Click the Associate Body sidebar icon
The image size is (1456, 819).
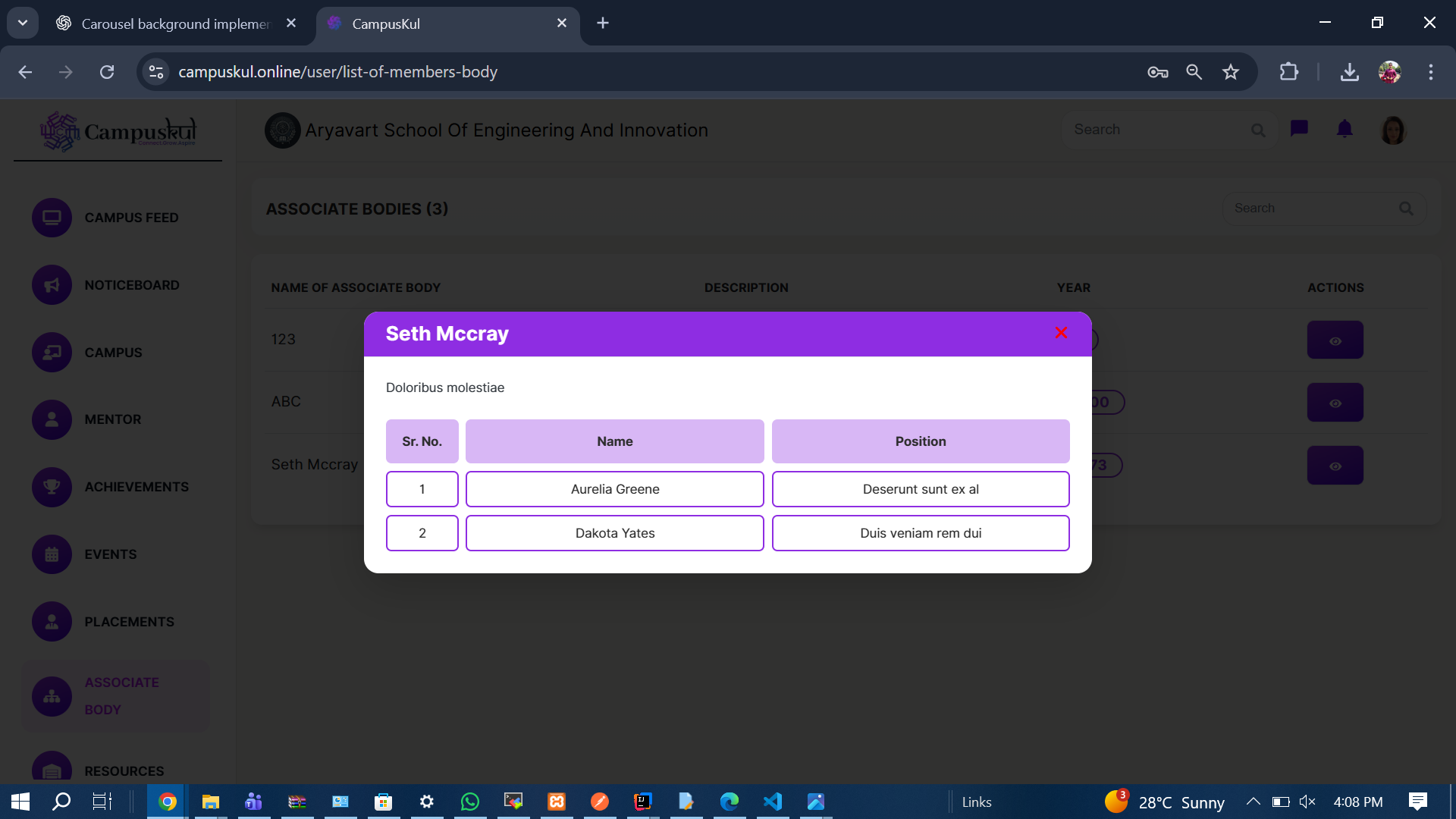52,696
